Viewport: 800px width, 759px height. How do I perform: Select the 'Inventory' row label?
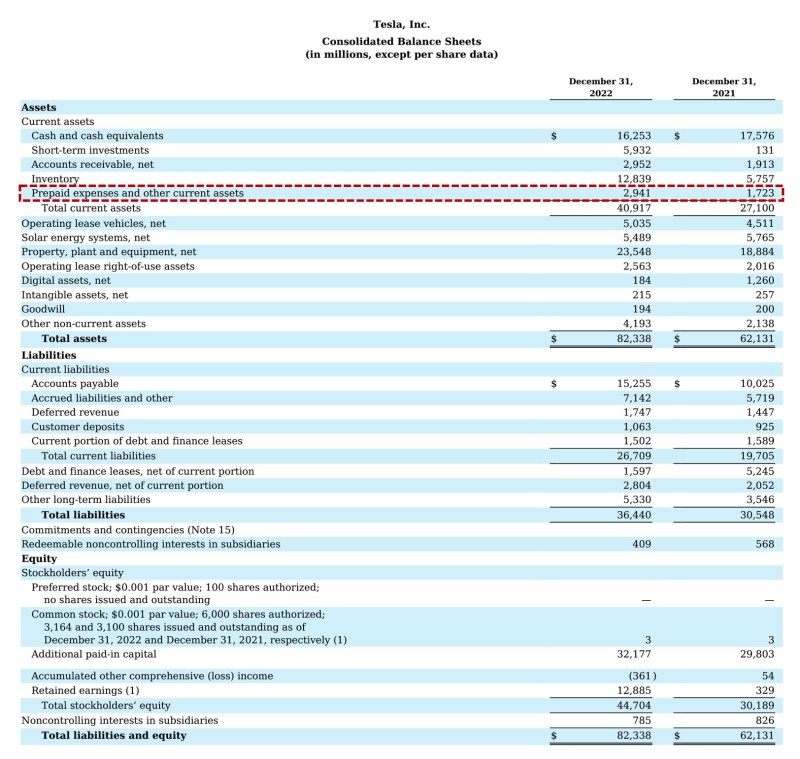[x=55, y=179]
